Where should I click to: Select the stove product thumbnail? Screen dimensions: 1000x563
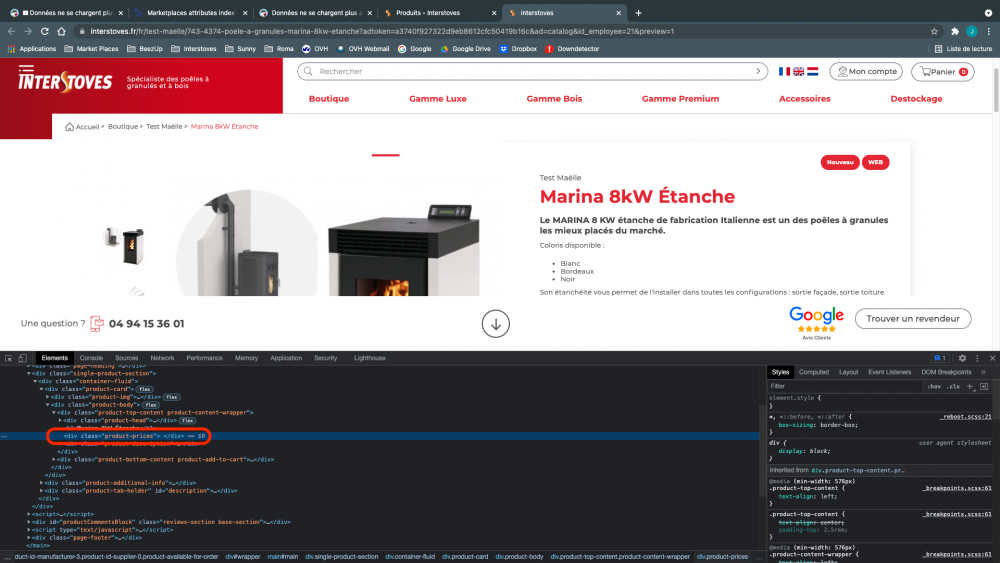(x=124, y=245)
